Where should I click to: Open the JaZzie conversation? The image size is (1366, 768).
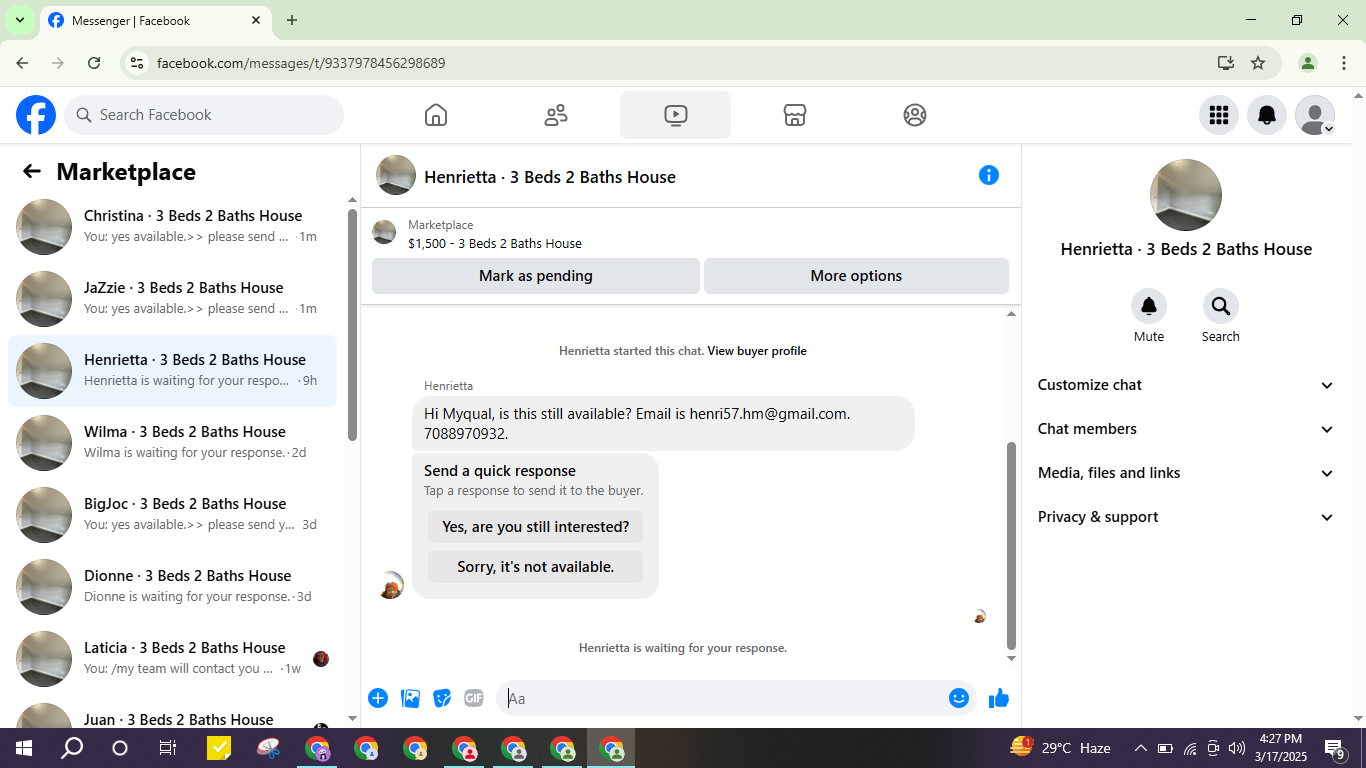(173, 299)
